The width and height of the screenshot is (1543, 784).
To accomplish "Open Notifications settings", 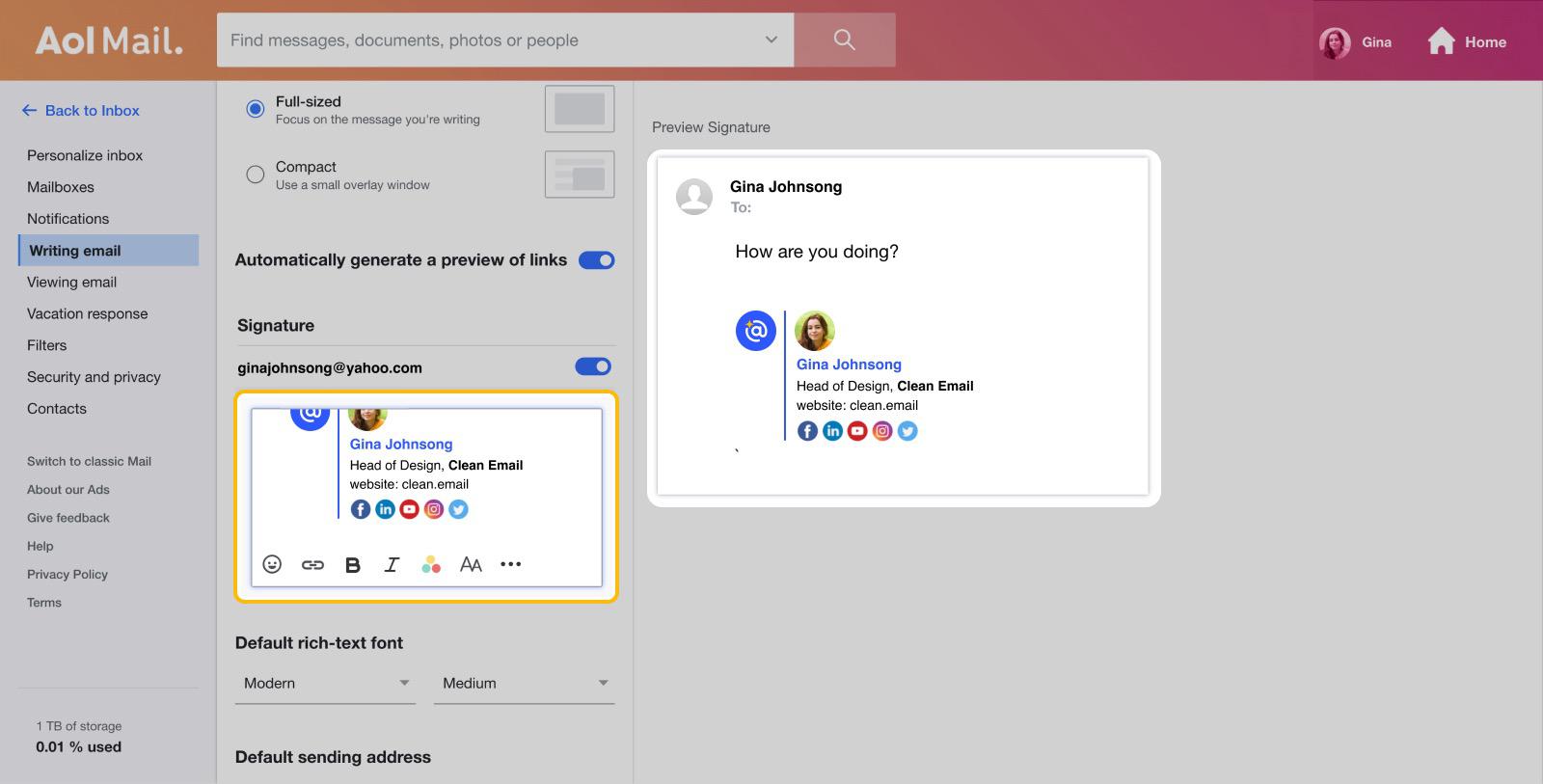I will pyautogui.click(x=68, y=219).
